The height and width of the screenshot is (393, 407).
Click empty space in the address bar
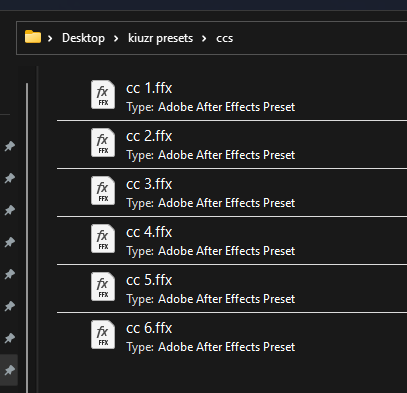click(x=320, y=38)
